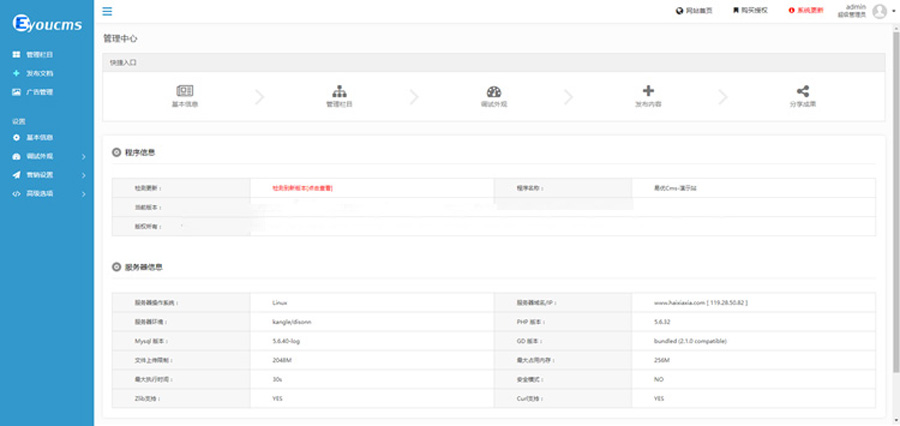
Task: Click the red 系统更新 link
Action: 807,11
